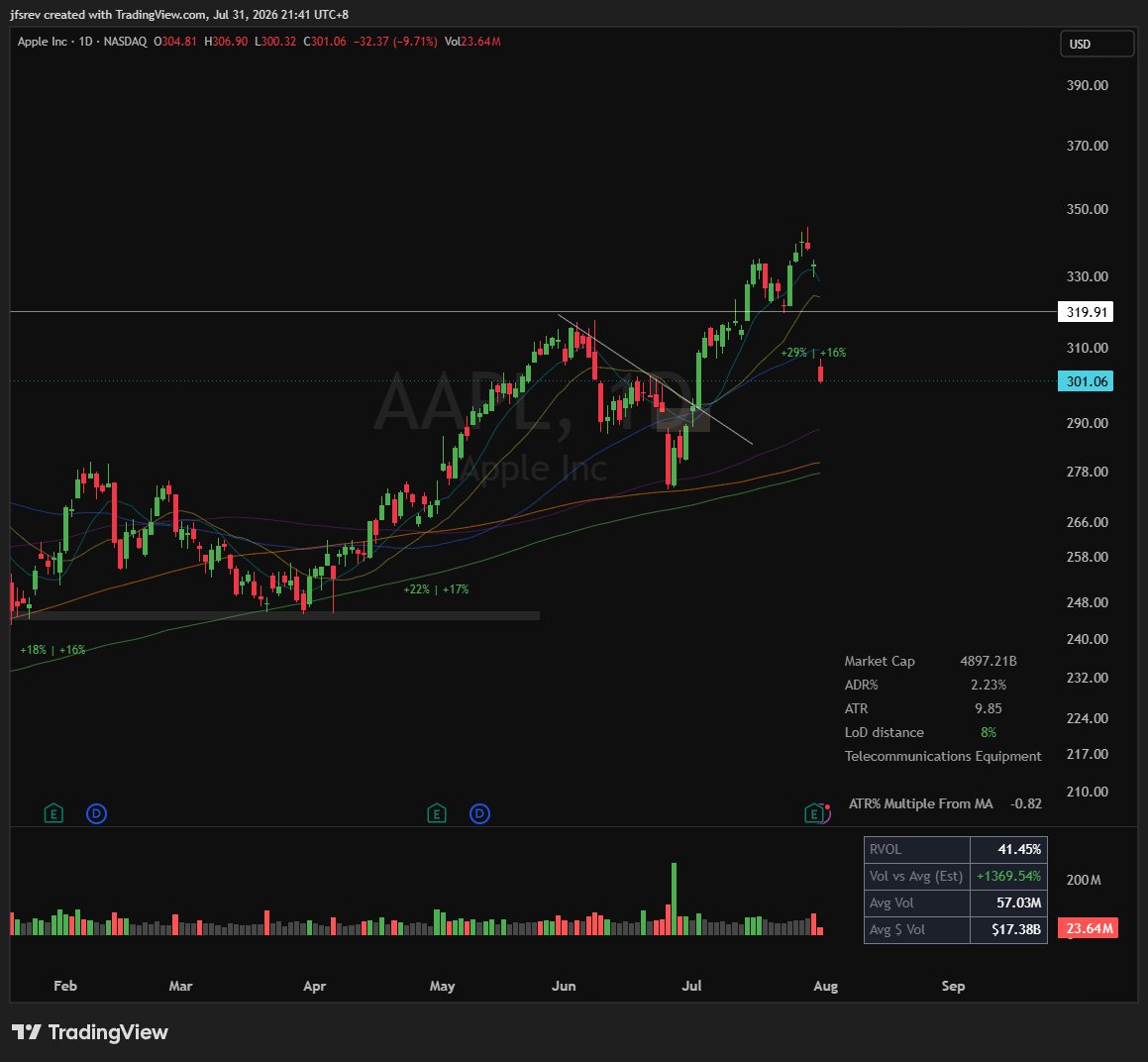Image resolution: width=1148 pixels, height=1062 pixels.
Task: Click the ADR% value 2.23%
Action: tap(989, 685)
